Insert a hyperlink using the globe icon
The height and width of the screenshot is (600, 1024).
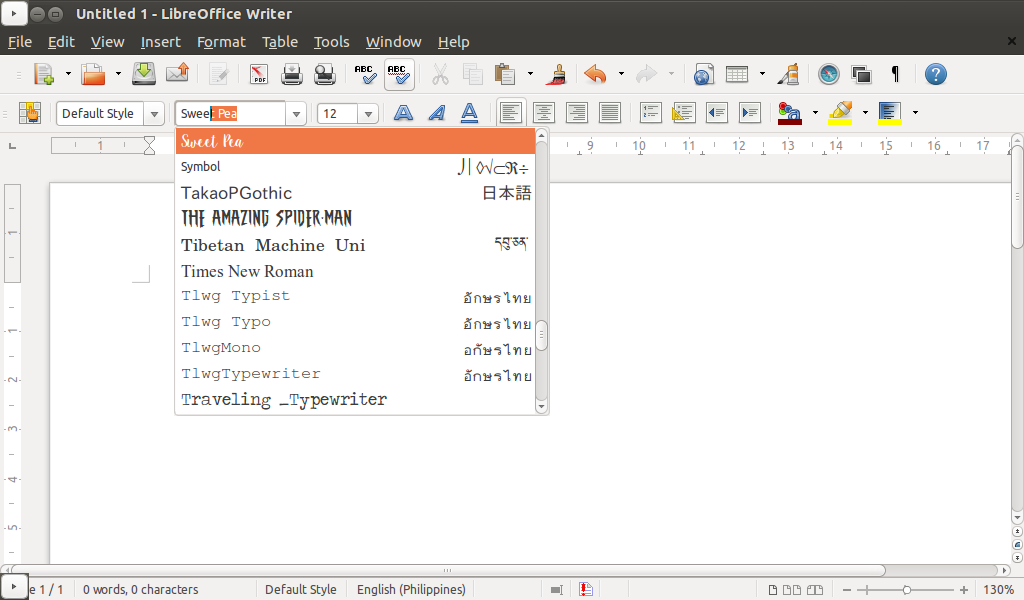[x=703, y=74]
